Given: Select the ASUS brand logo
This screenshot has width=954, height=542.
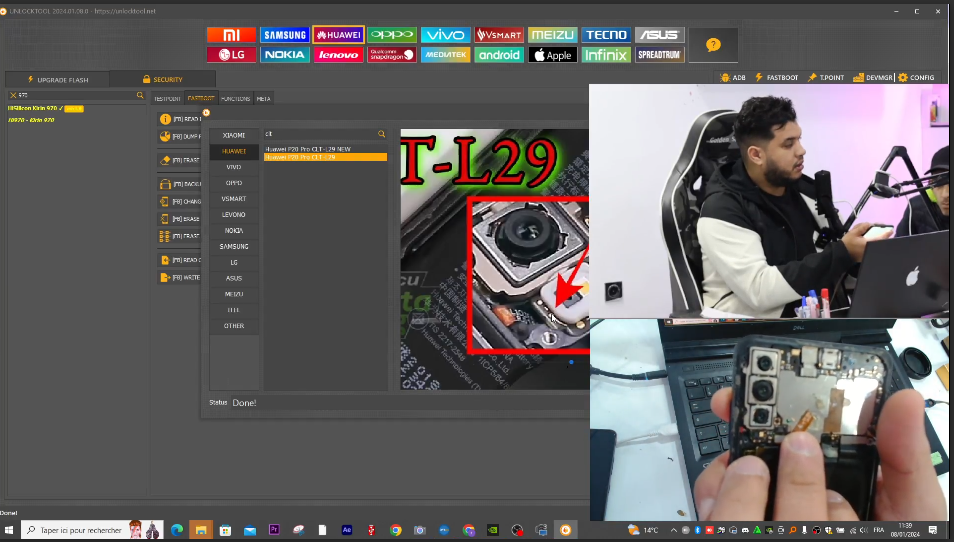Looking at the screenshot, I should coord(660,35).
